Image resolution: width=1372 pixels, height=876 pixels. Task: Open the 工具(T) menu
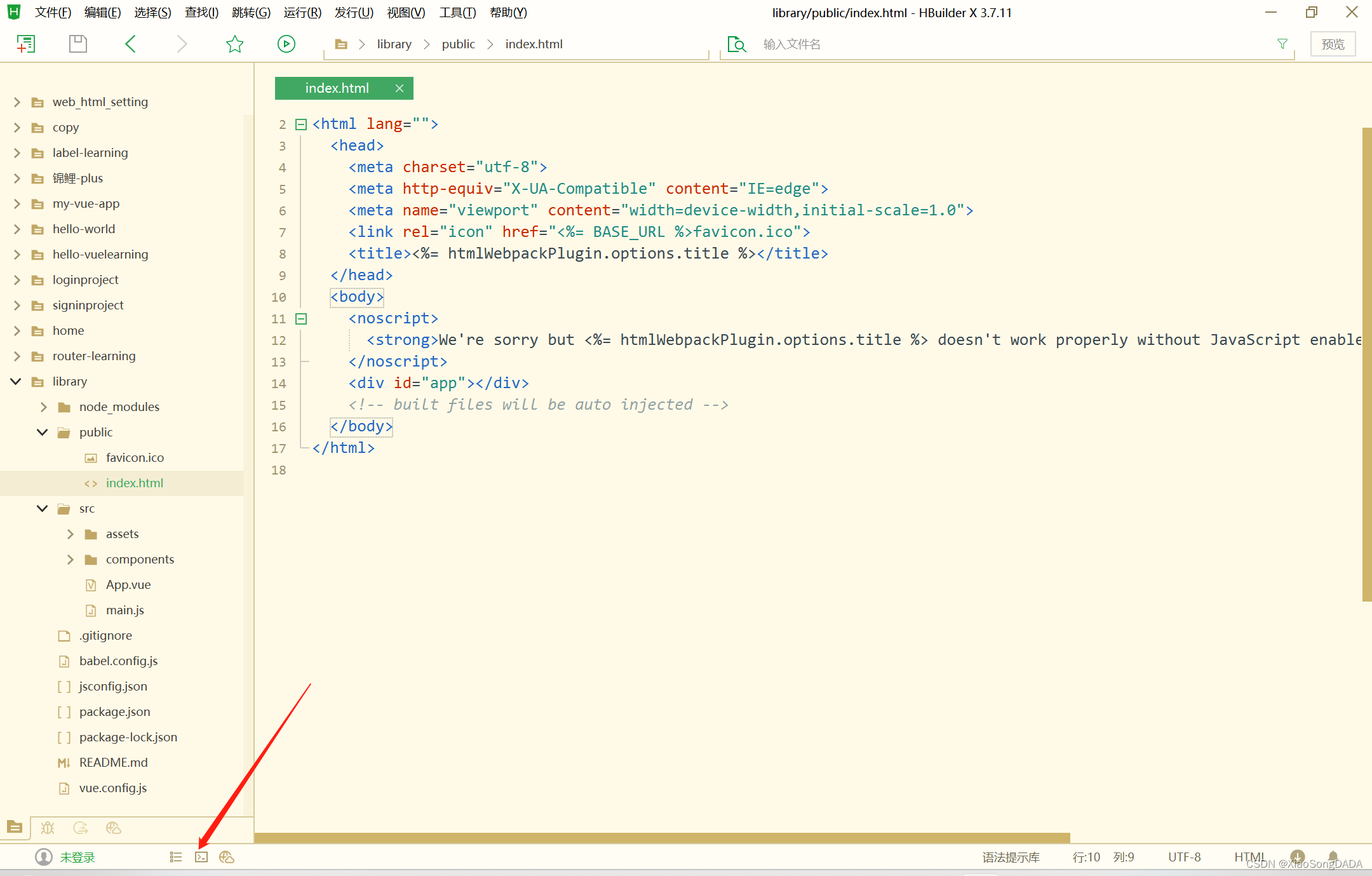point(457,13)
